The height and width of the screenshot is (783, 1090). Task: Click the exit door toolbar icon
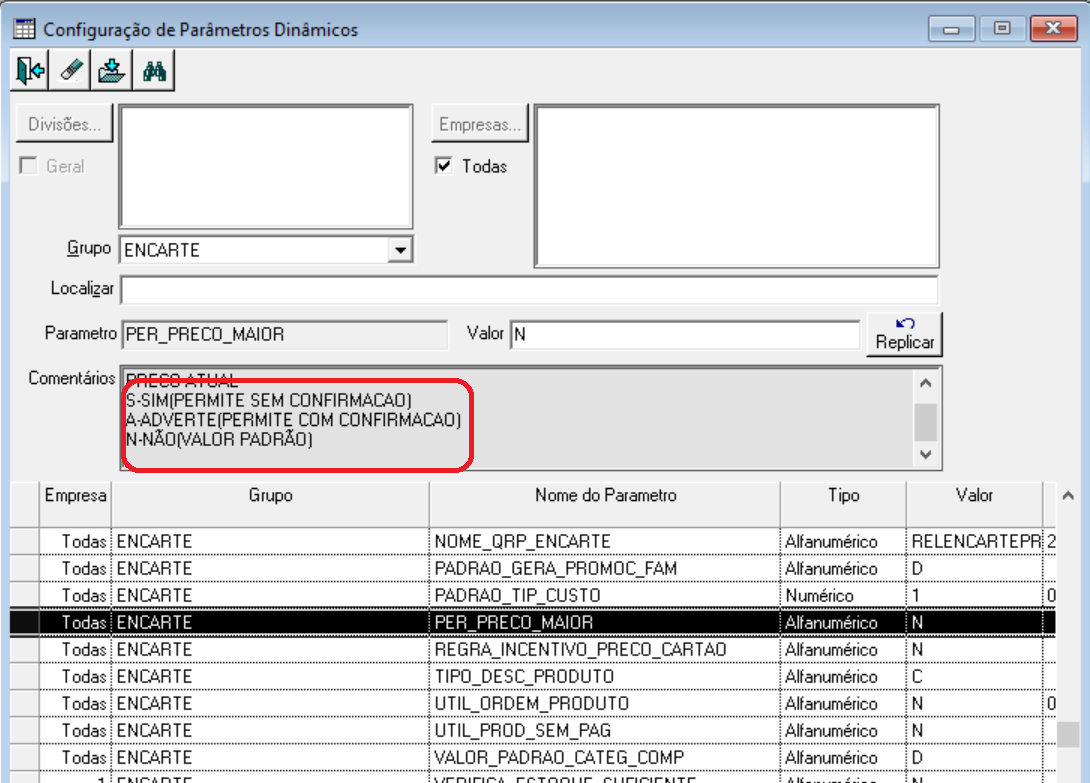click(x=29, y=70)
